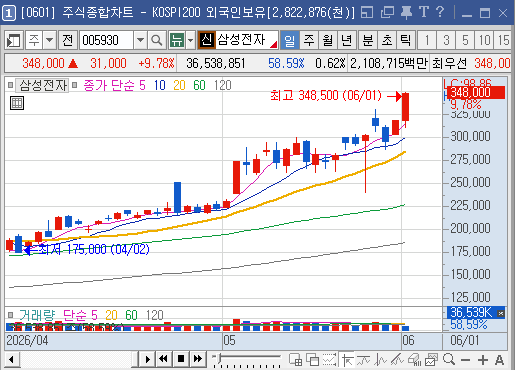The width and height of the screenshot is (515, 370).
Task: Toggle the 종가 단순 moving average checkbox
Action: coord(75,85)
